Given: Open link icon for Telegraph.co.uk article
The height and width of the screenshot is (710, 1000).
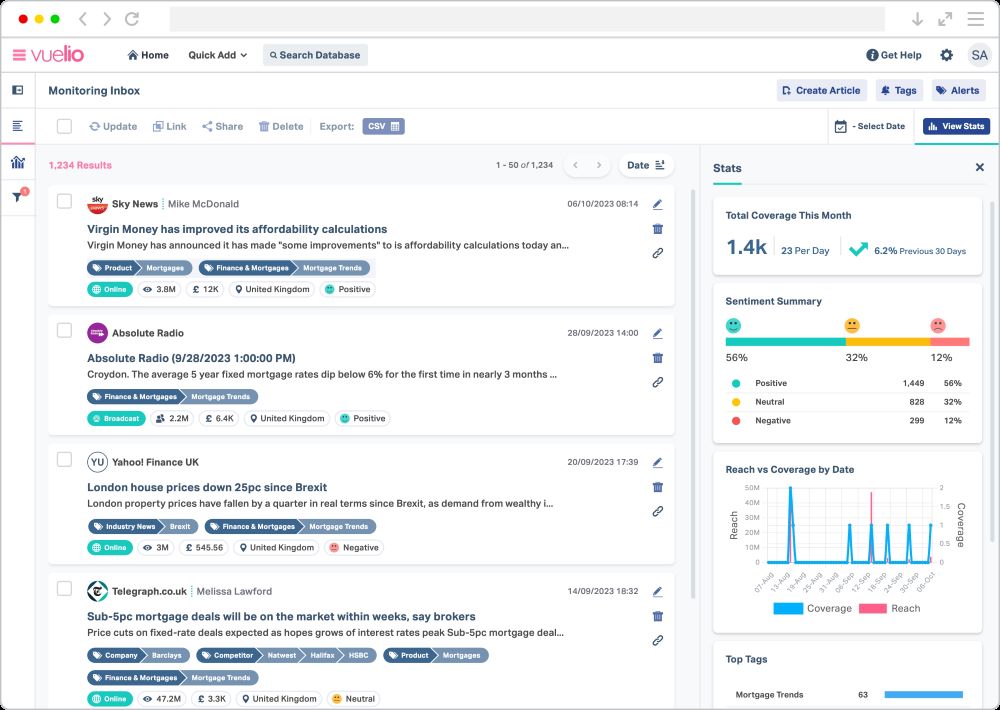Looking at the screenshot, I should [658, 640].
